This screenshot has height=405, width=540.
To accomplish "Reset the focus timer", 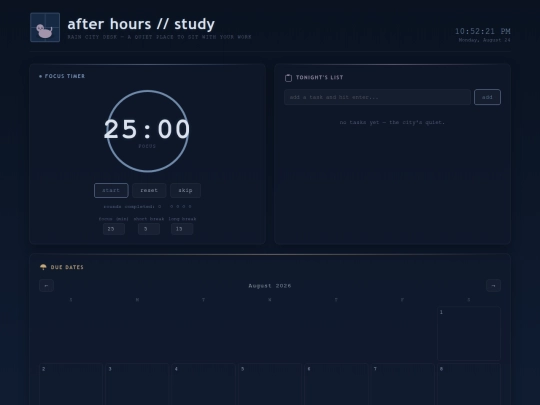I will (x=149, y=190).
